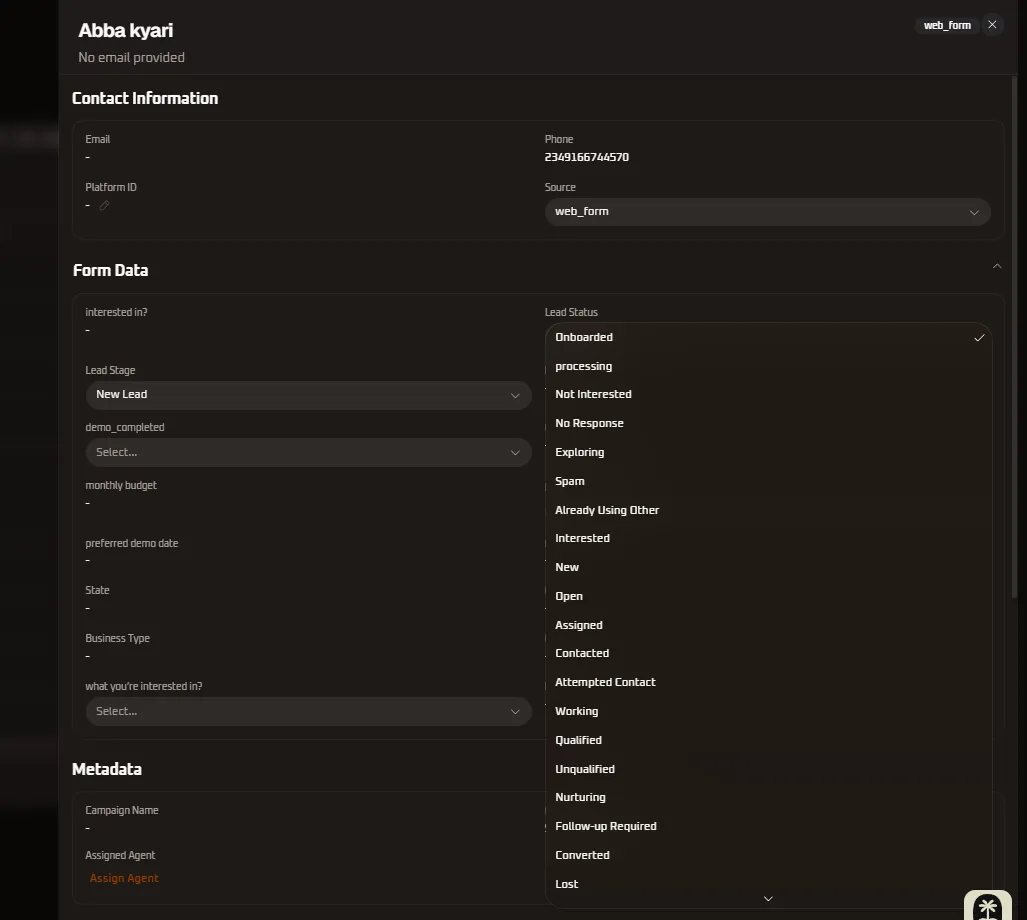Click the scroll-down chevron in status list
Image resolution: width=1027 pixels, height=920 pixels.
(768, 899)
